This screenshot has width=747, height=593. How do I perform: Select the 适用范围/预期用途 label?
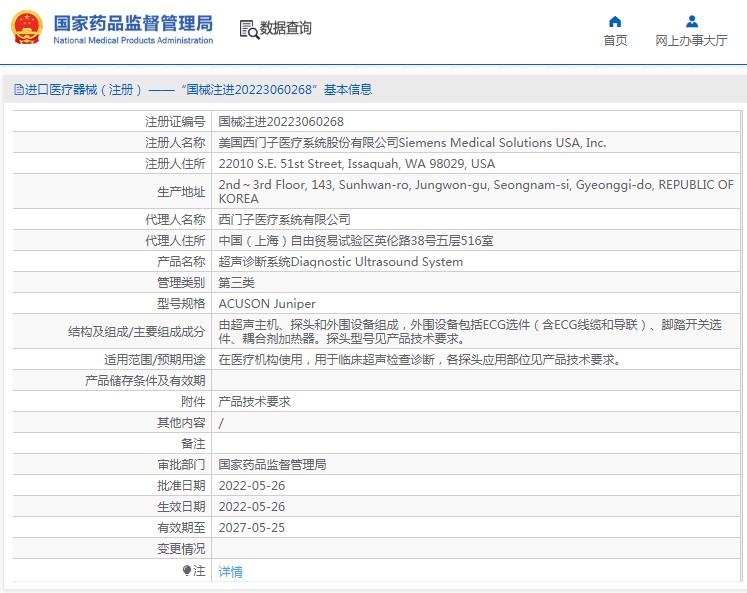pyautogui.click(x=155, y=360)
